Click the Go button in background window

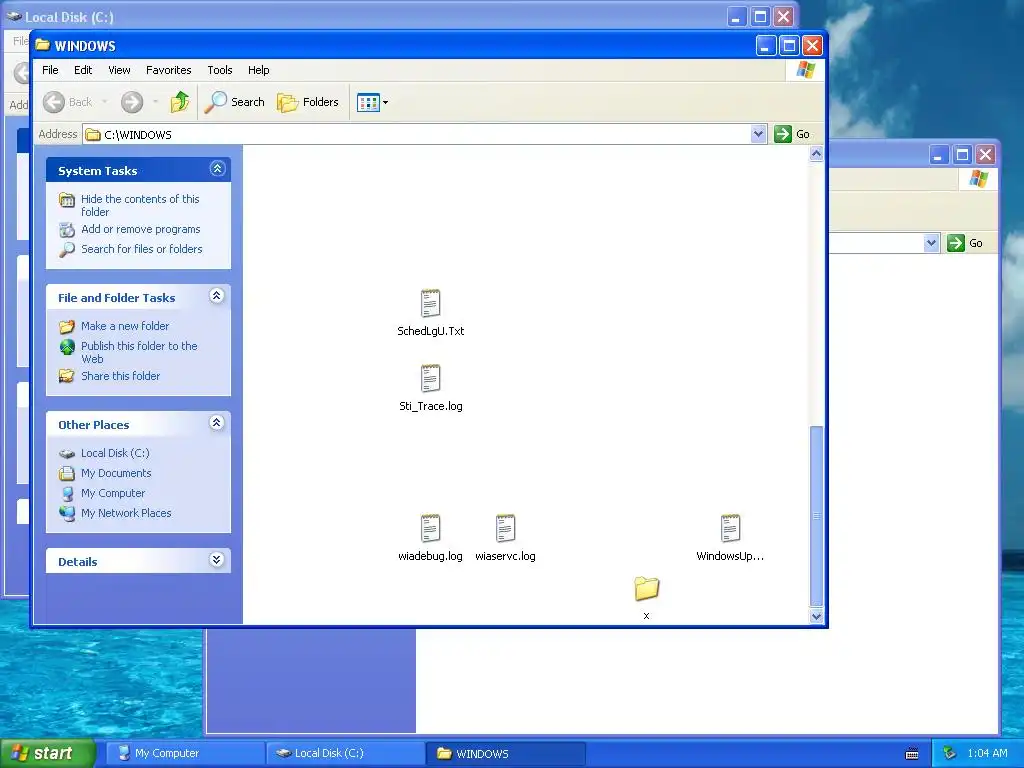pyautogui.click(x=965, y=243)
